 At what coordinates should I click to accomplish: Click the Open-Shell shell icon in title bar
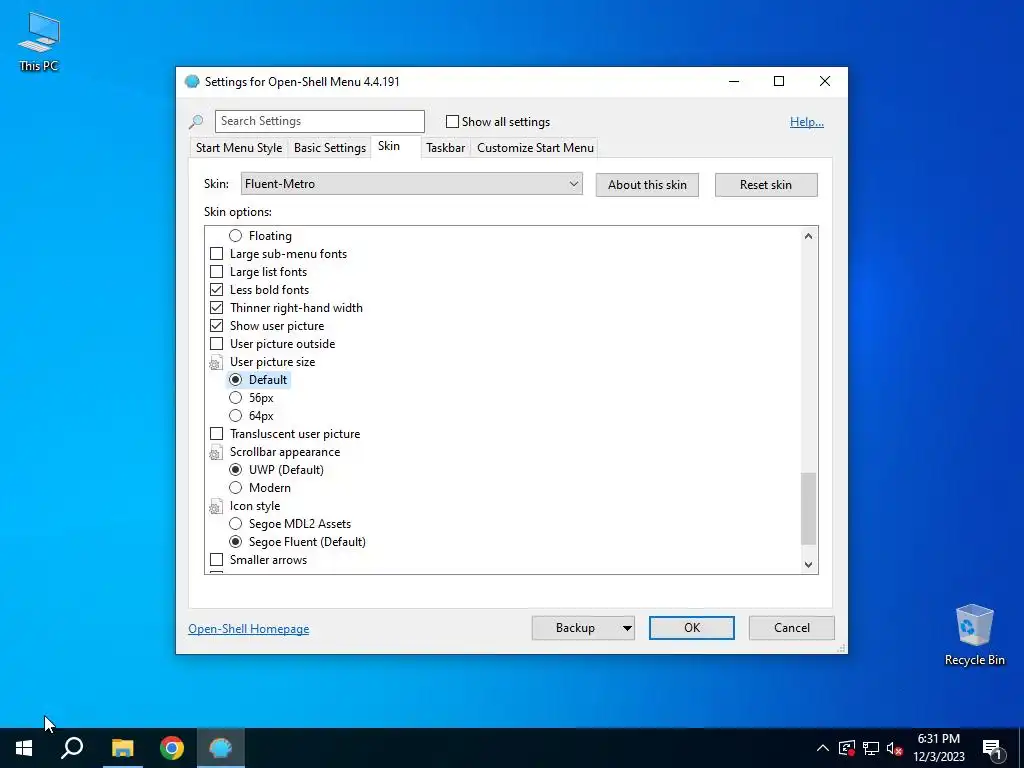pyautogui.click(x=192, y=82)
